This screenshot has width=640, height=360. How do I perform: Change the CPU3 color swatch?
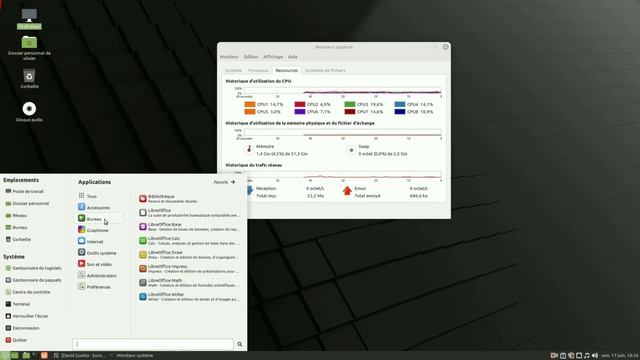coord(350,104)
